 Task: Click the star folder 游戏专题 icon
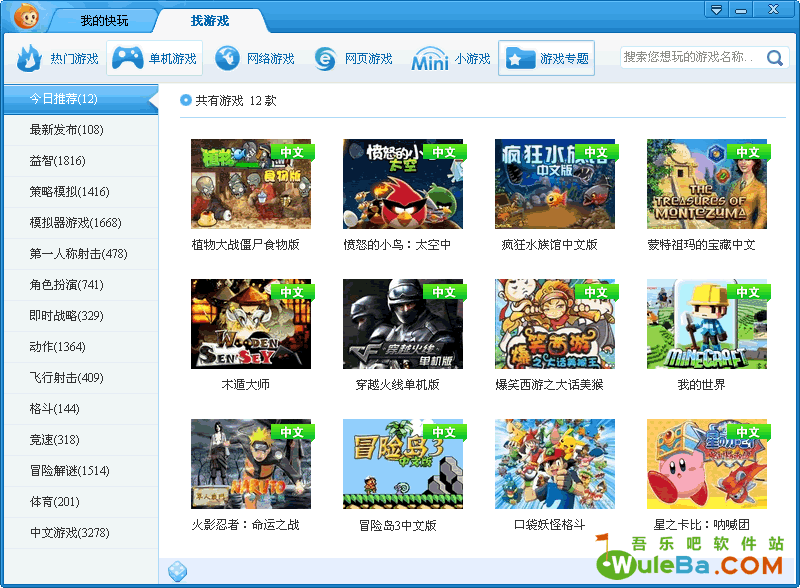520,59
